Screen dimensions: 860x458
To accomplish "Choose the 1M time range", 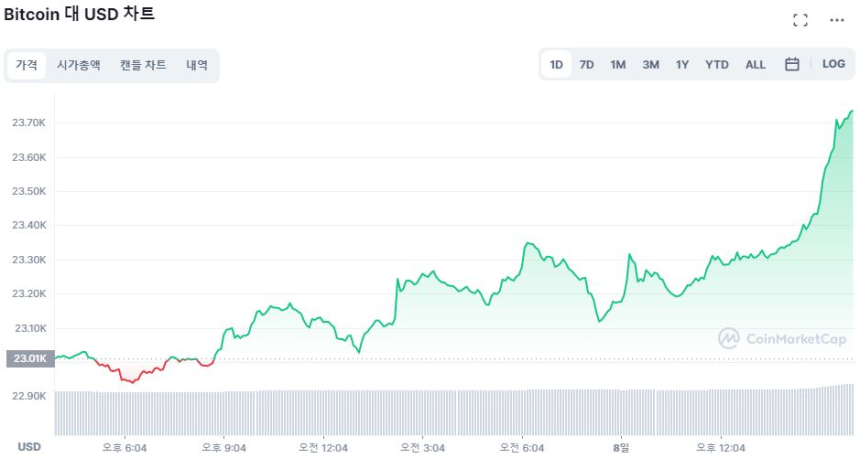I will (618, 64).
